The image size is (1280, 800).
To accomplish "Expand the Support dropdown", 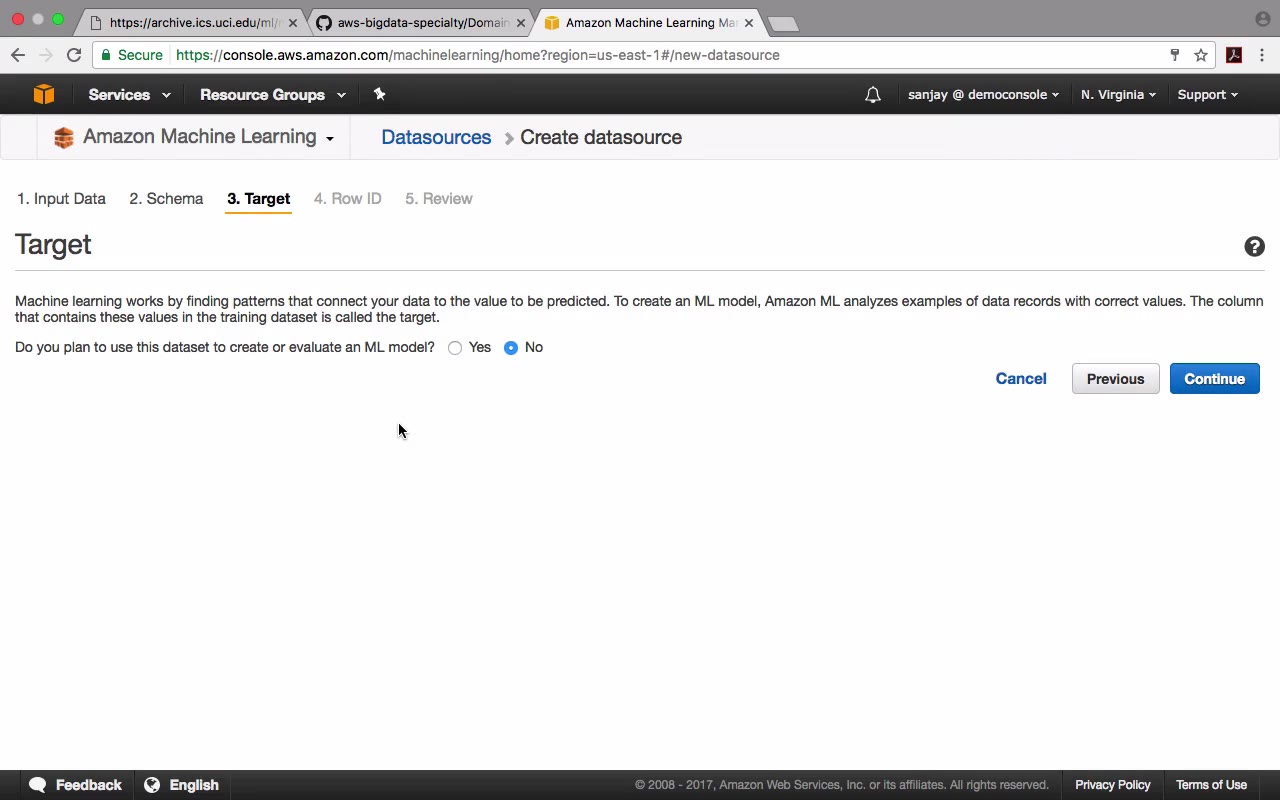I will click(1207, 95).
